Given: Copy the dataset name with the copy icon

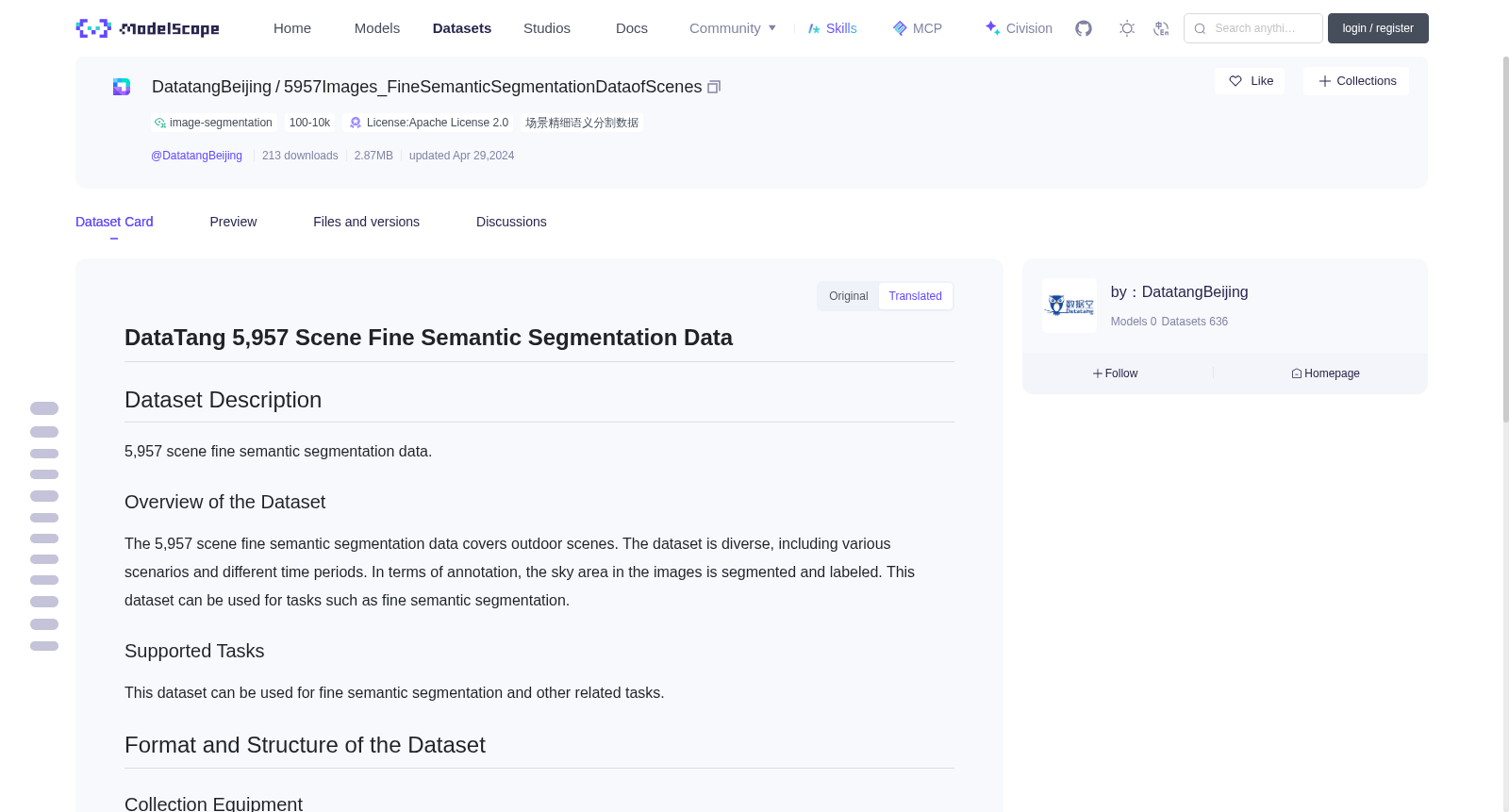Looking at the screenshot, I should tap(714, 87).
